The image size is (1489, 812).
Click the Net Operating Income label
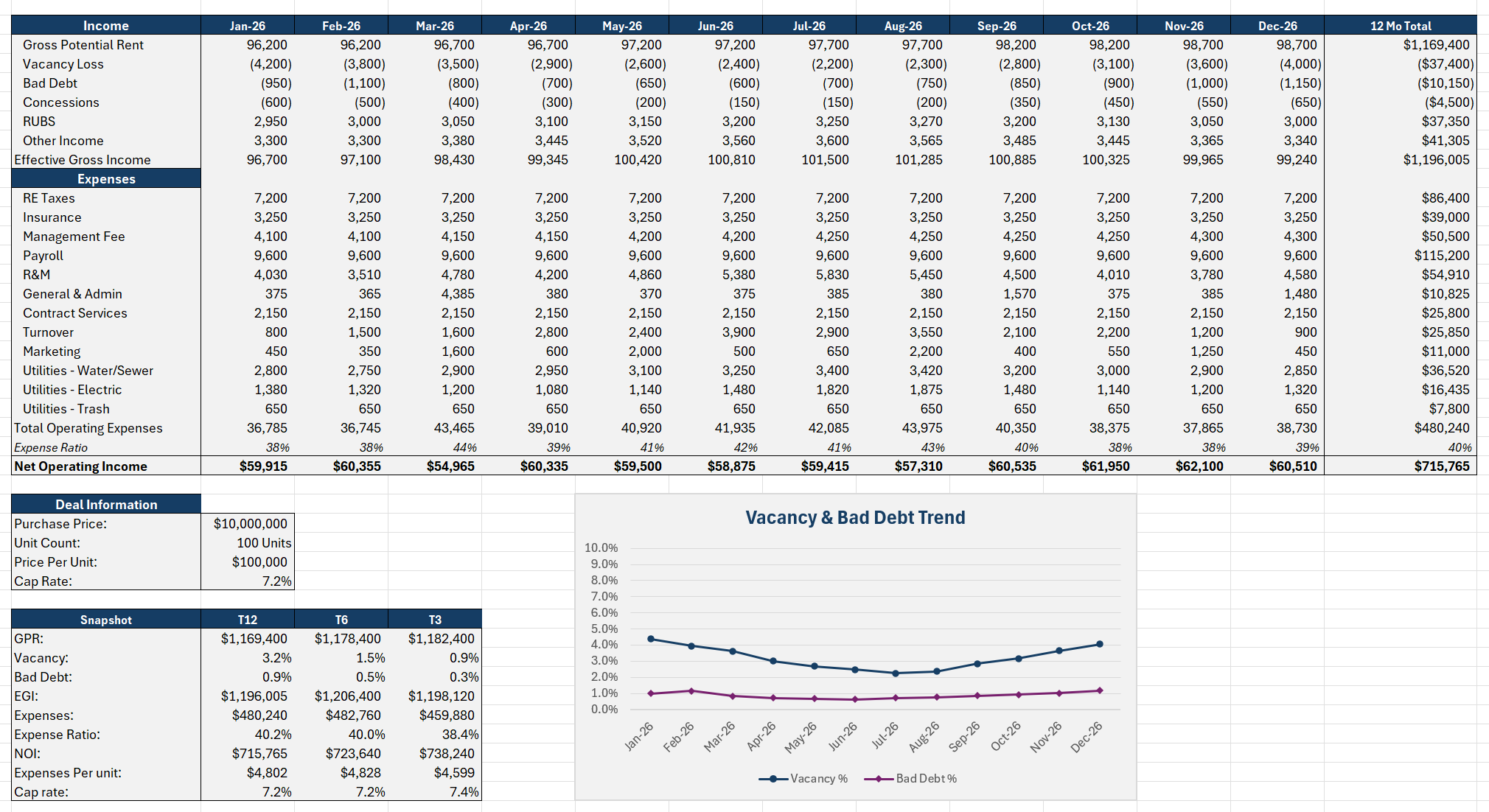click(x=81, y=466)
